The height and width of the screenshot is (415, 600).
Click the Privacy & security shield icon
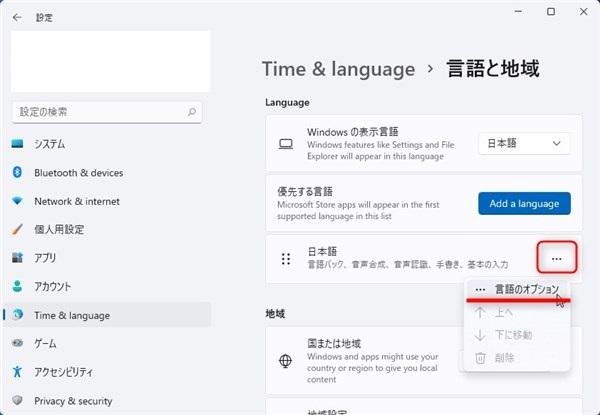click(x=17, y=400)
